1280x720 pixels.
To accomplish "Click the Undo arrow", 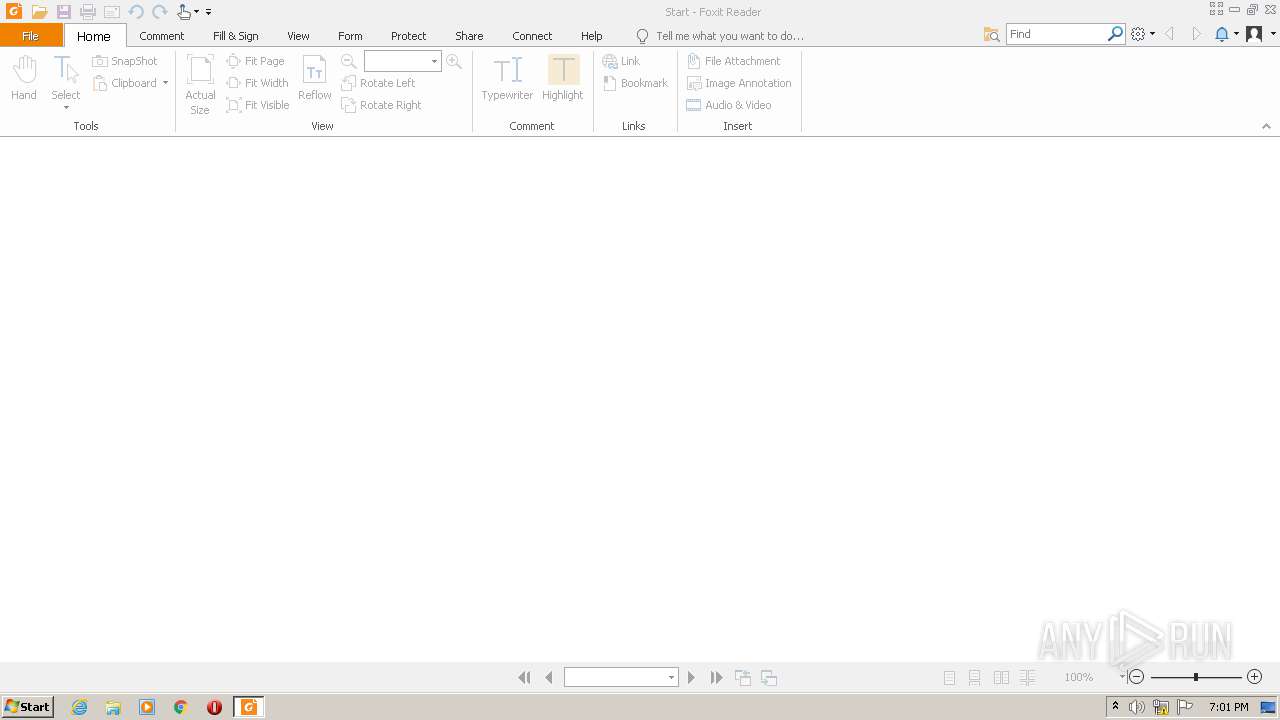I will 136,12.
